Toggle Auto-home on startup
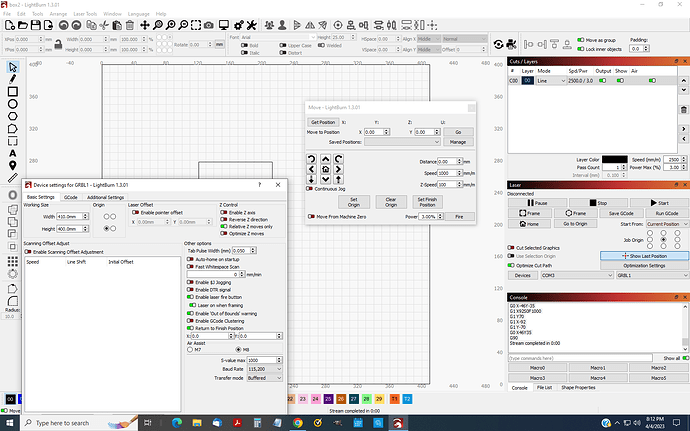 tap(190, 259)
